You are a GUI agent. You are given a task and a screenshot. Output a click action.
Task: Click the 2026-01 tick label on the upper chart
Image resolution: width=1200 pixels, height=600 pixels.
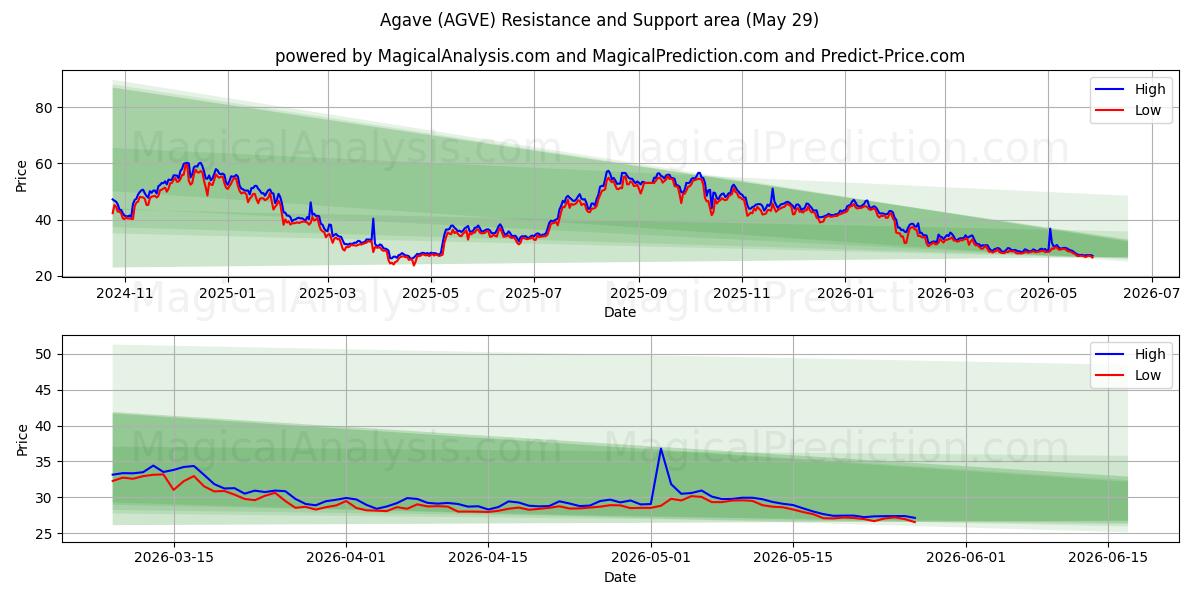845,294
